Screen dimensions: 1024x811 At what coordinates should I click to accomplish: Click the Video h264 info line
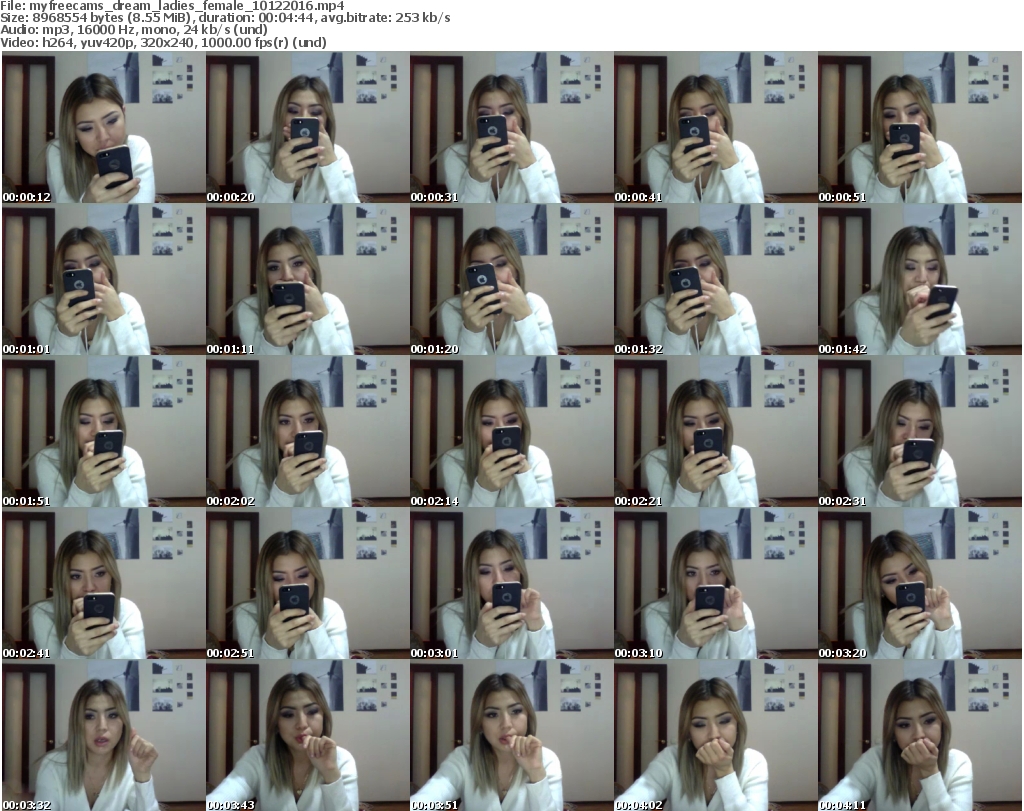pos(163,42)
